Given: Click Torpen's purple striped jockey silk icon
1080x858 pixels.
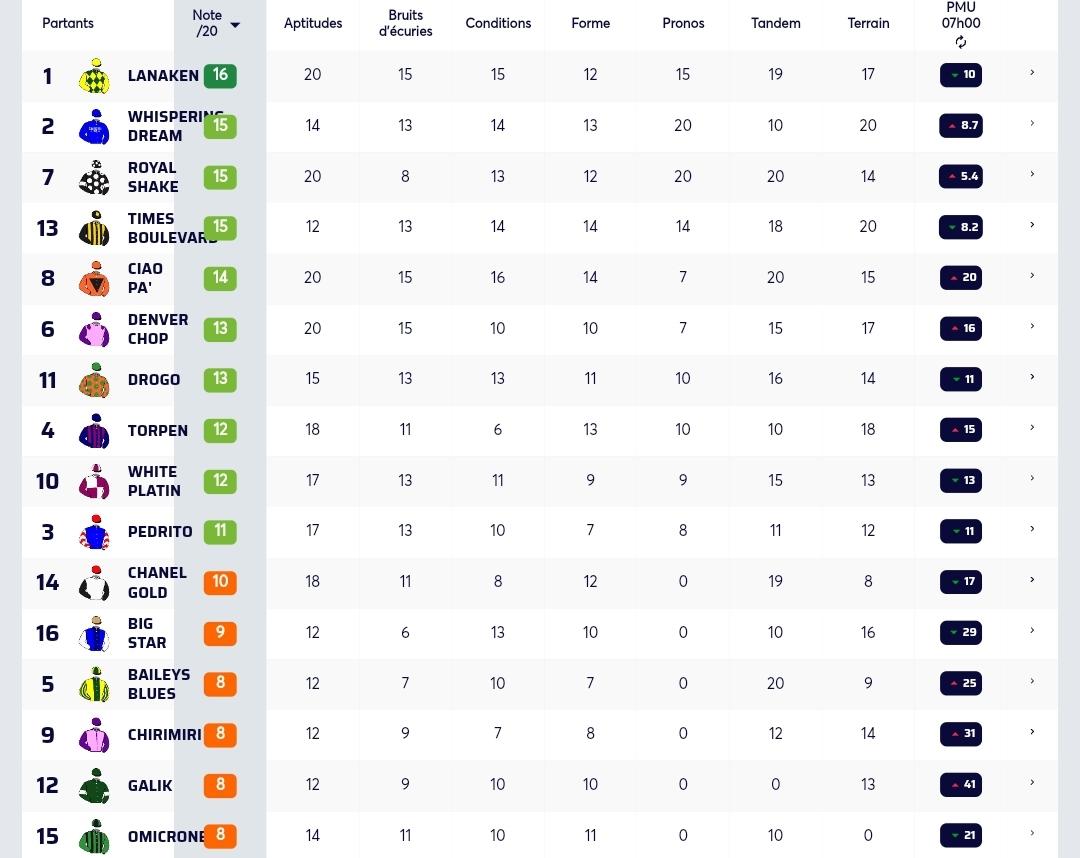Looking at the screenshot, I should click(94, 430).
